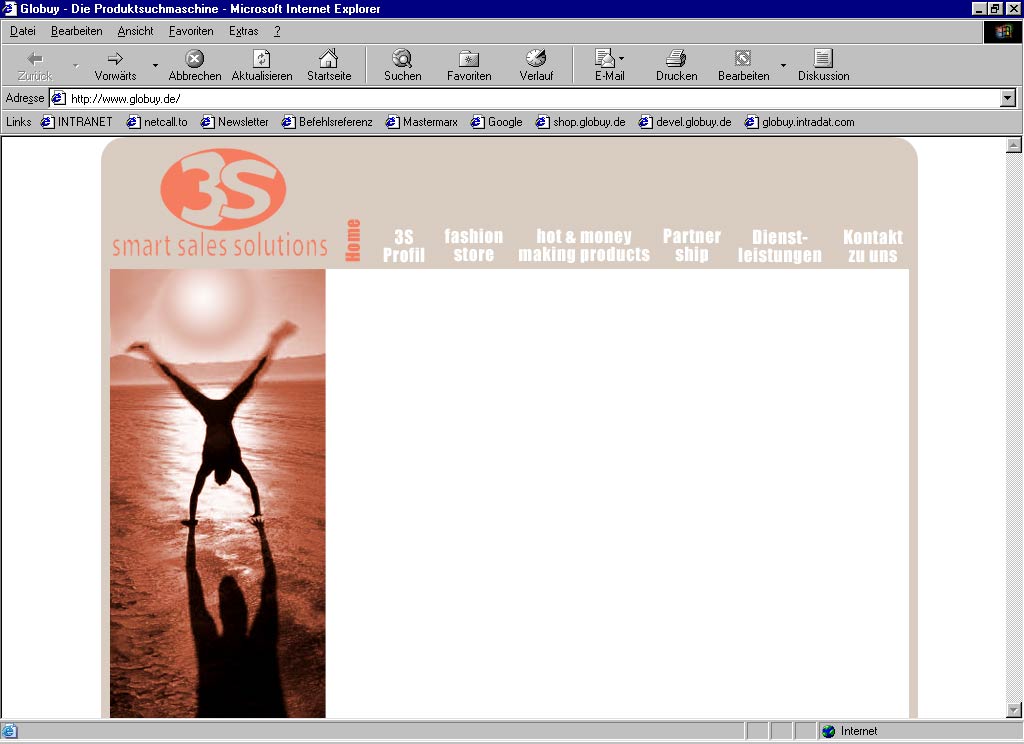Refresh the page with Aktualisieren
Image resolution: width=1024 pixels, height=744 pixels.
click(262, 65)
